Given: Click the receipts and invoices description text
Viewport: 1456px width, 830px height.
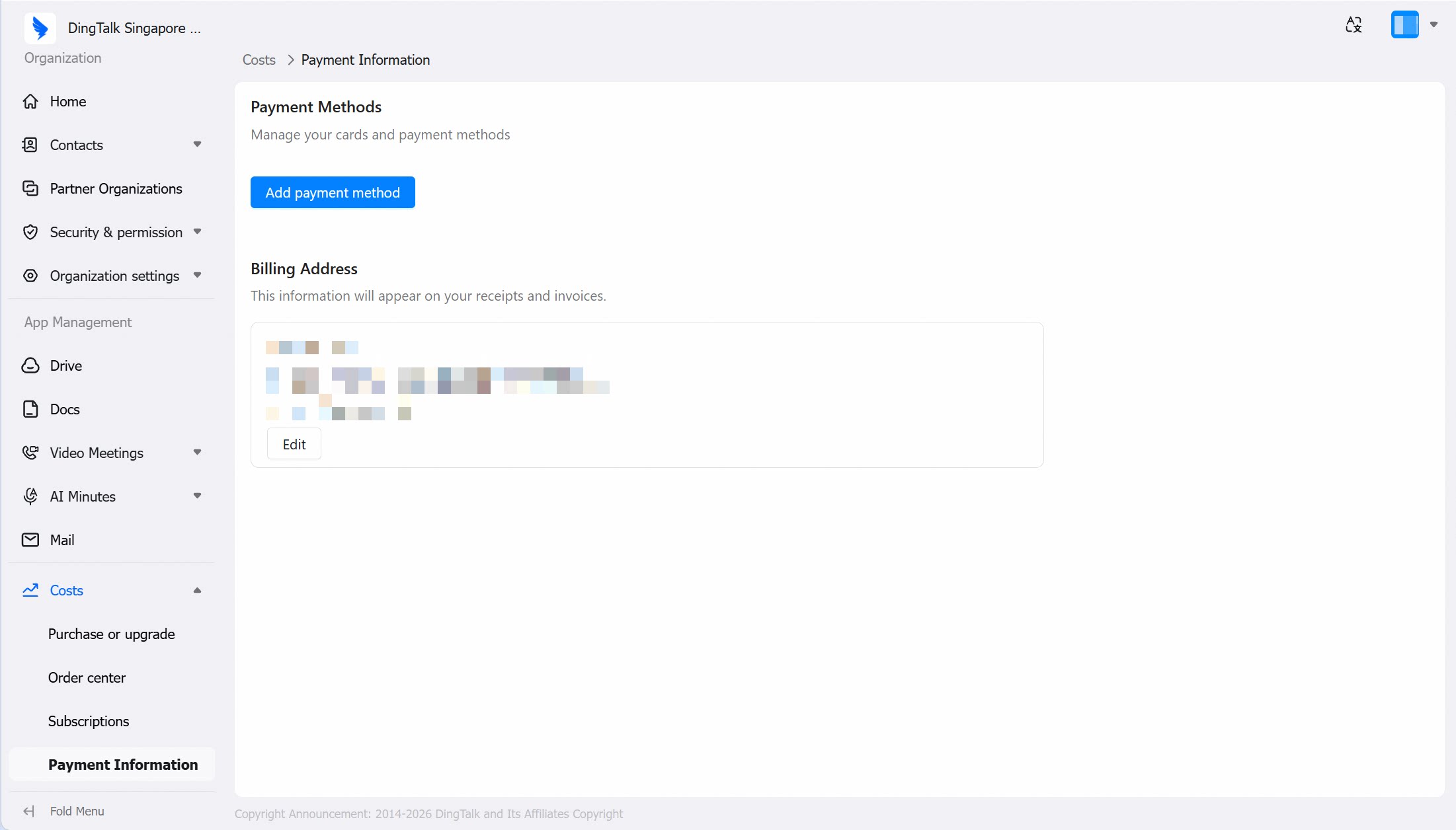Looking at the screenshot, I should [428, 296].
